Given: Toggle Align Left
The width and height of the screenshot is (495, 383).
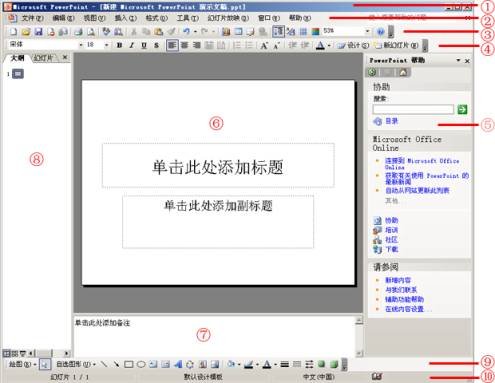Looking at the screenshot, I should point(172,45).
